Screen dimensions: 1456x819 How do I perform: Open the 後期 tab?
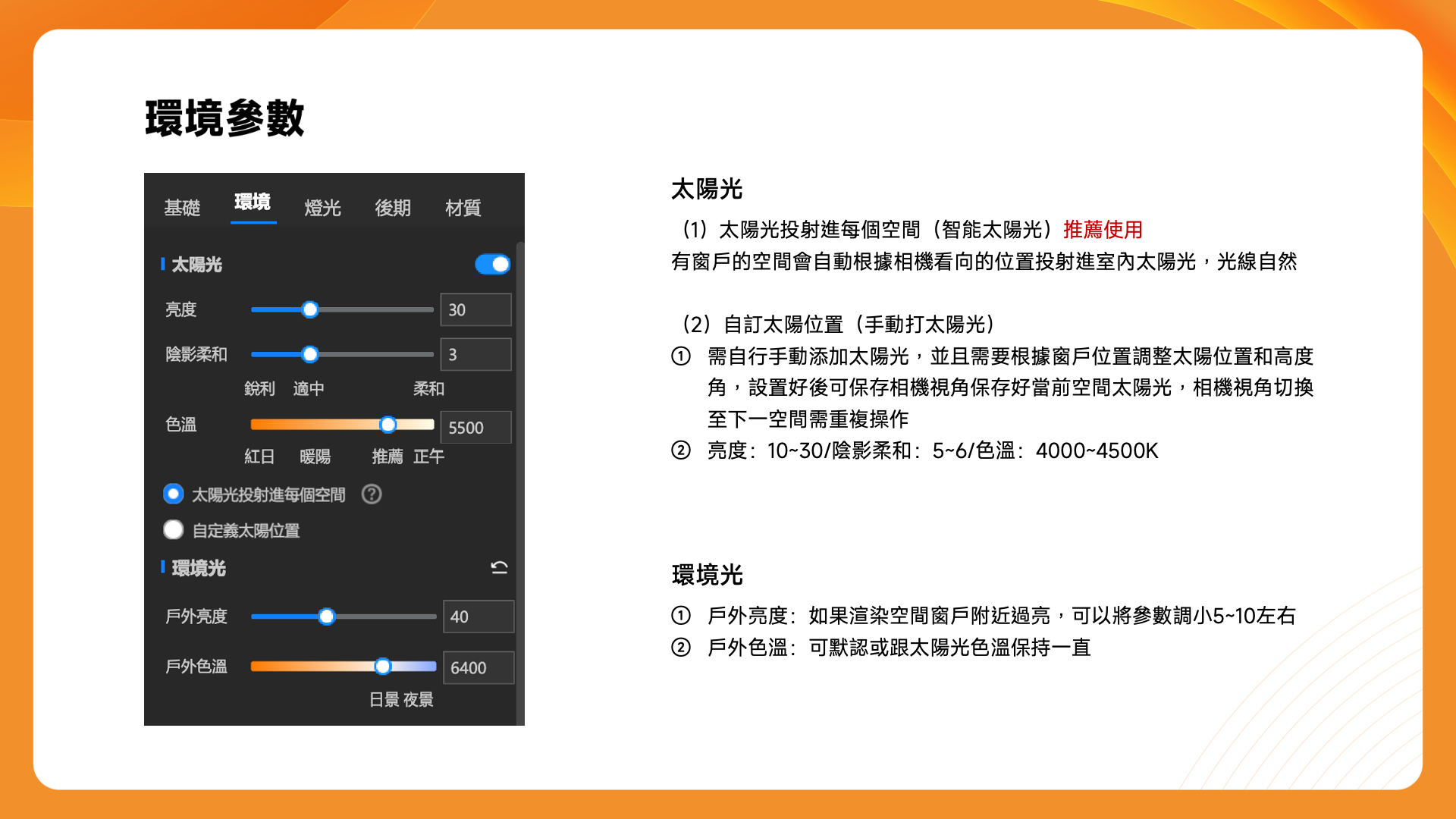[393, 208]
